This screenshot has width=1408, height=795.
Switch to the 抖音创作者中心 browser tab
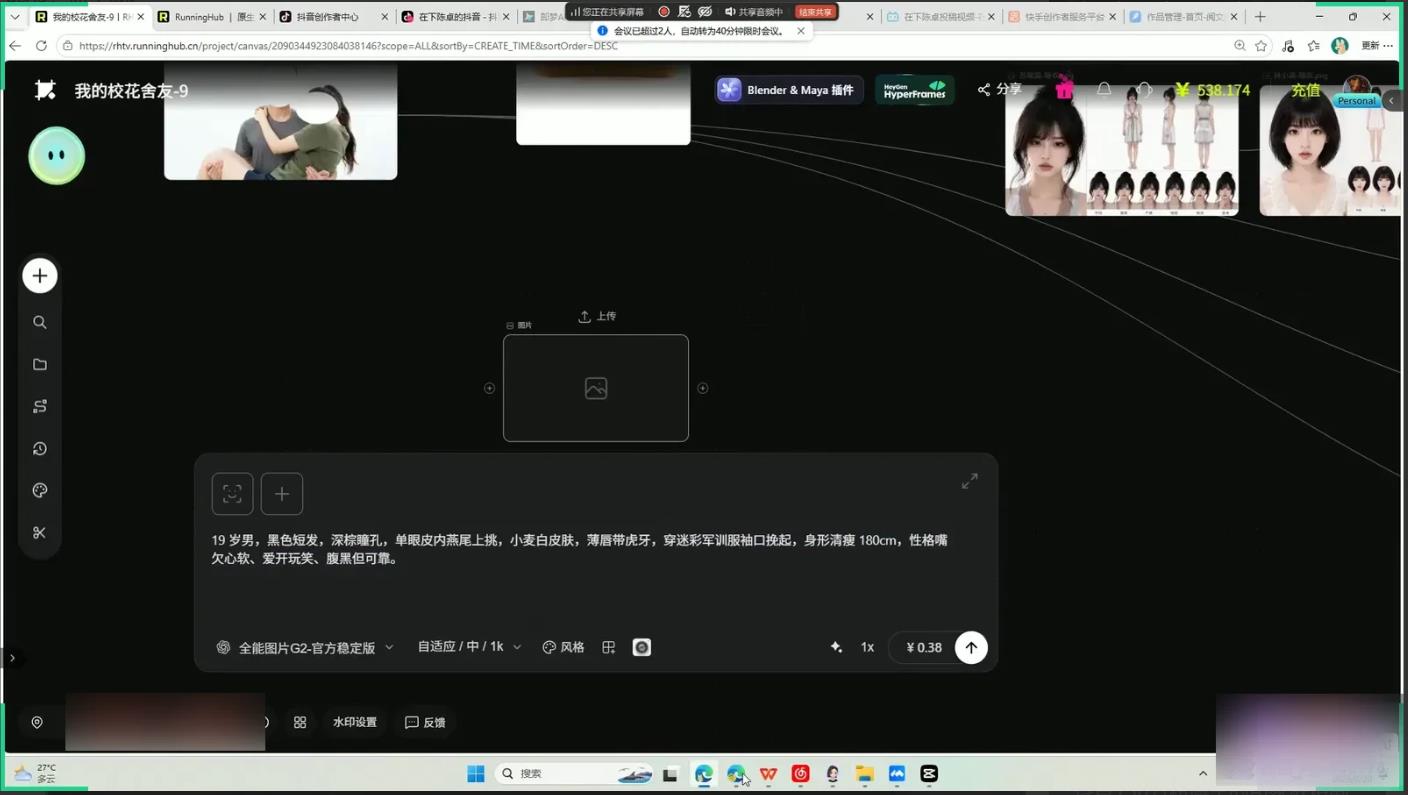tap(333, 17)
